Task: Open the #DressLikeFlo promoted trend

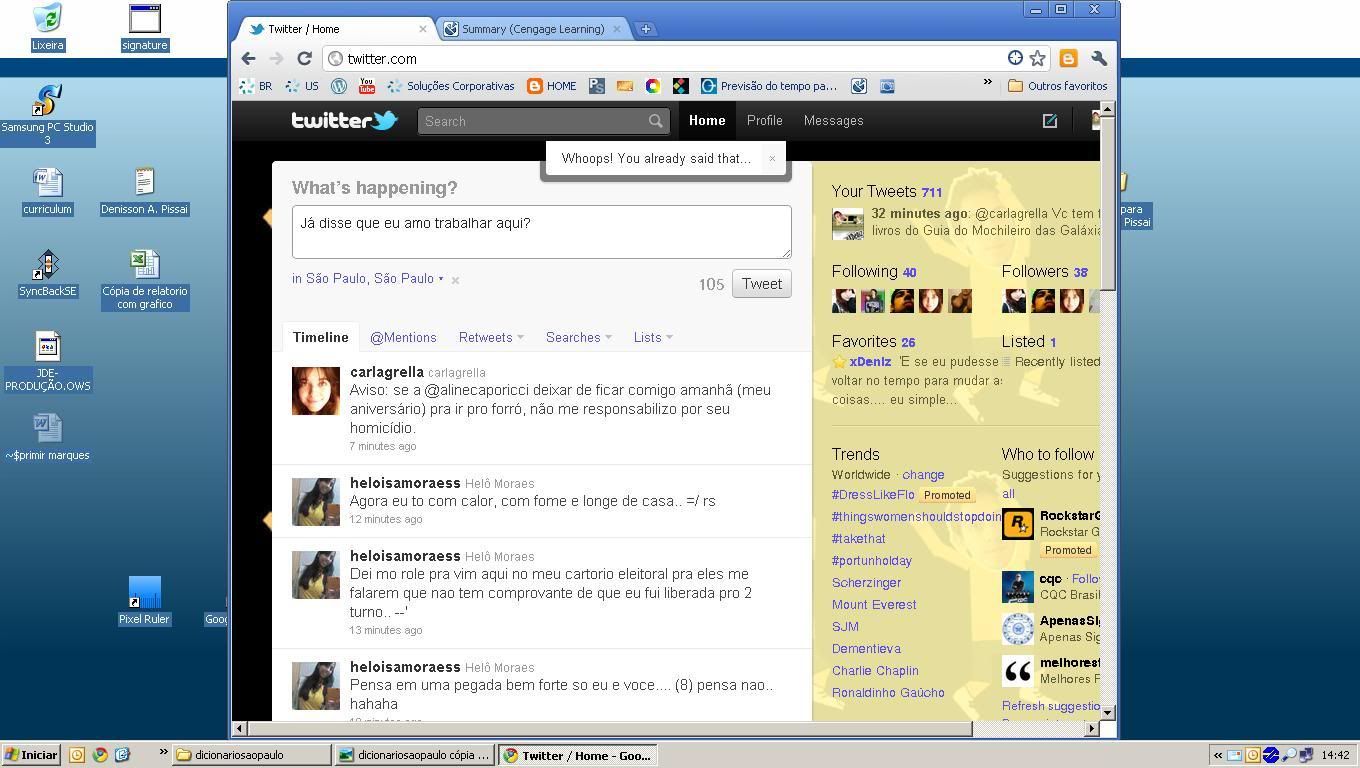Action: 873,495
